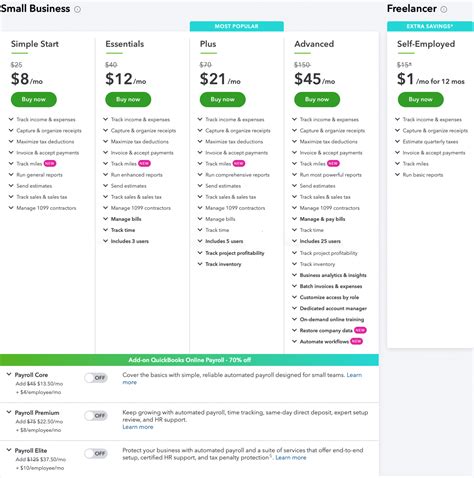Image resolution: width=474 pixels, height=478 pixels.
Task: Open Learn more link for Payroll Premium
Action: point(138,427)
